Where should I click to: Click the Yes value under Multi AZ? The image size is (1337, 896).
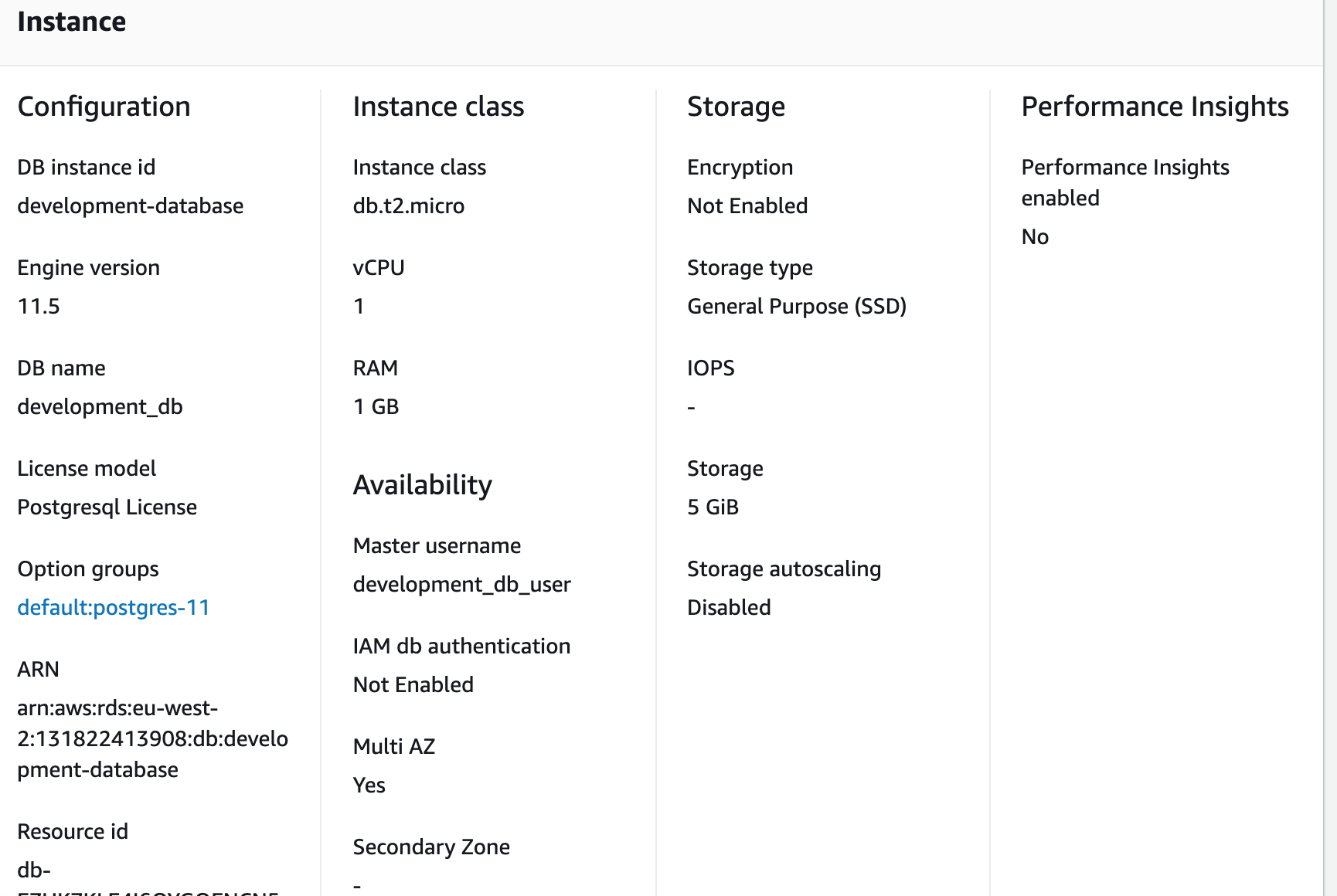click(x=369, y=786)
